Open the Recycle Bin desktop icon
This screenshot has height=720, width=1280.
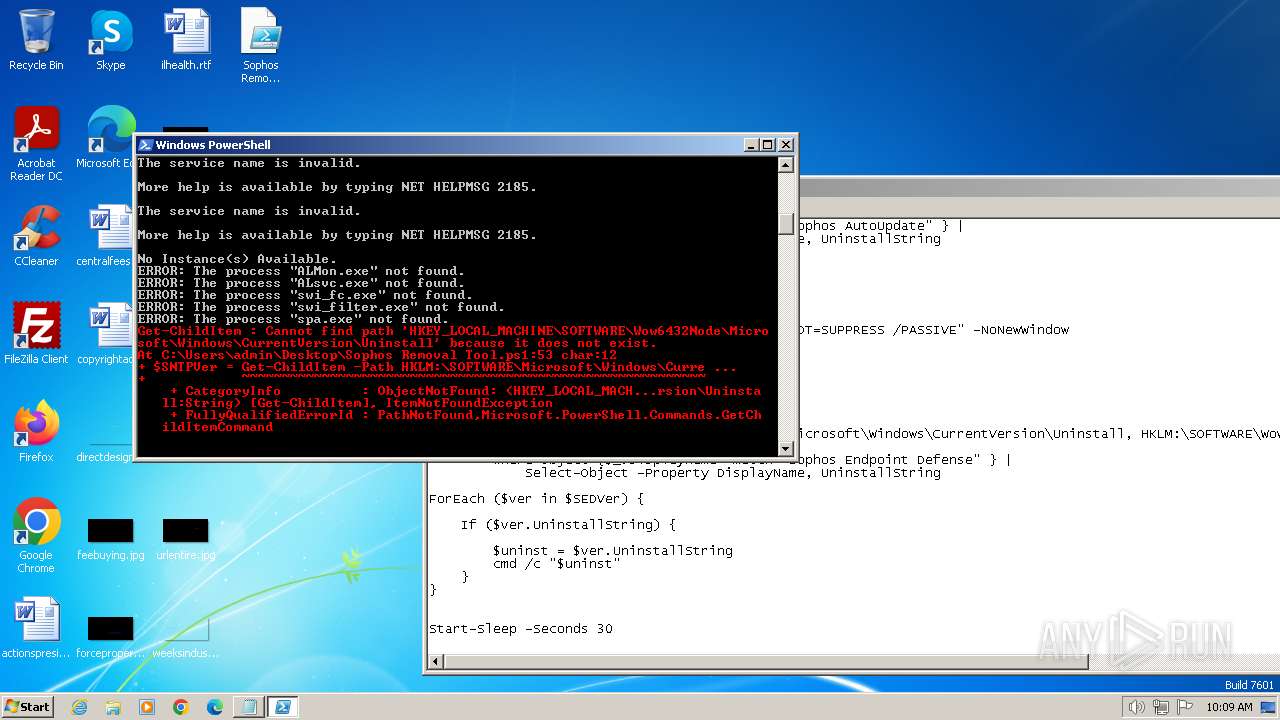point(36,40)
